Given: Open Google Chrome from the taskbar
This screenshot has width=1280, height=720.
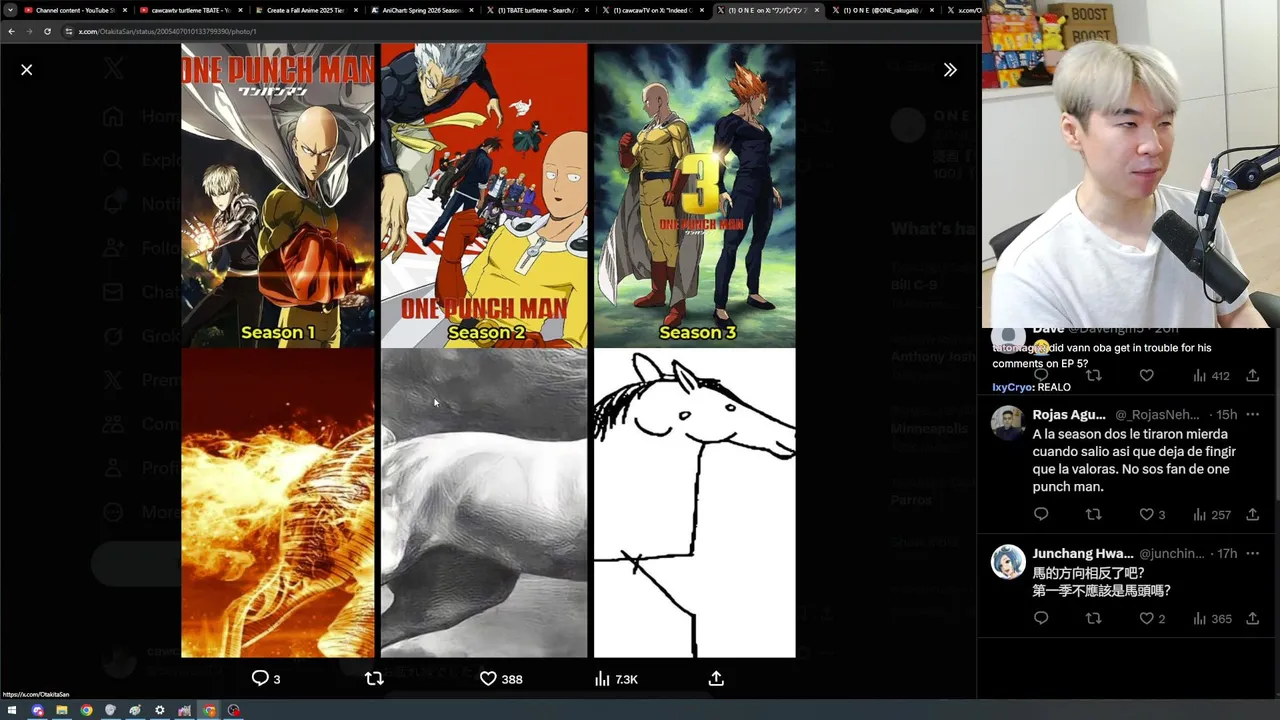Looking at the screenshot, I should (86, 711).
